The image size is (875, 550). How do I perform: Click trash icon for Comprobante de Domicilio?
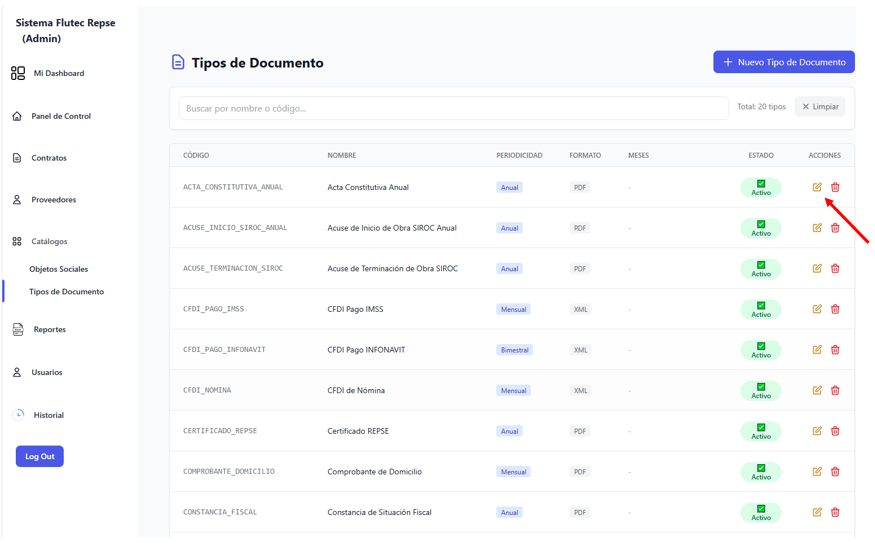(835, 472)
